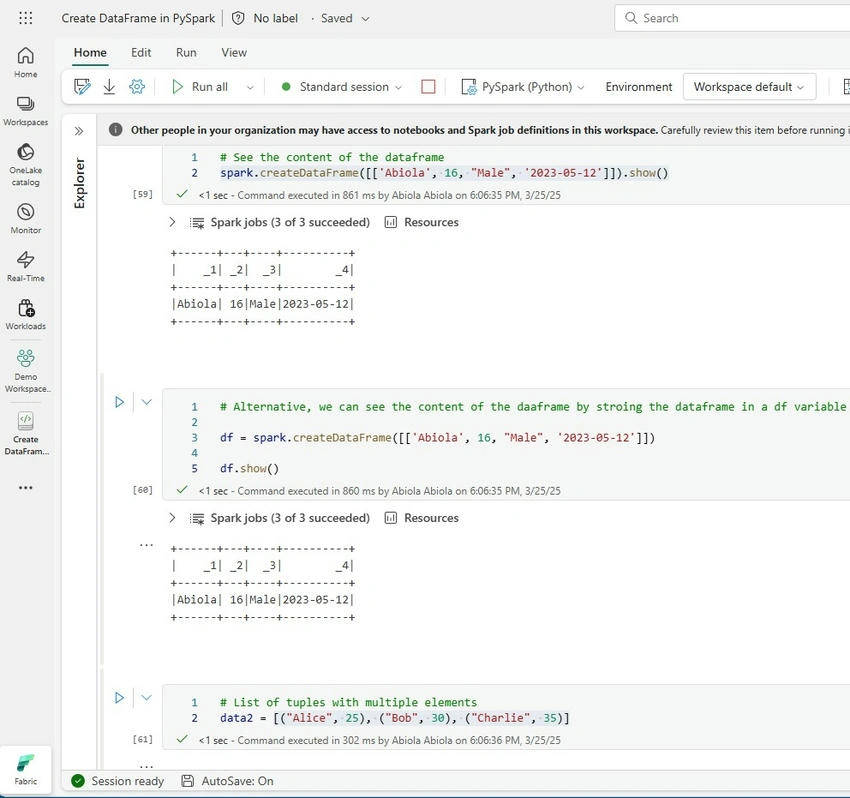Open Workloads in the left sidebar

point(25,314)
